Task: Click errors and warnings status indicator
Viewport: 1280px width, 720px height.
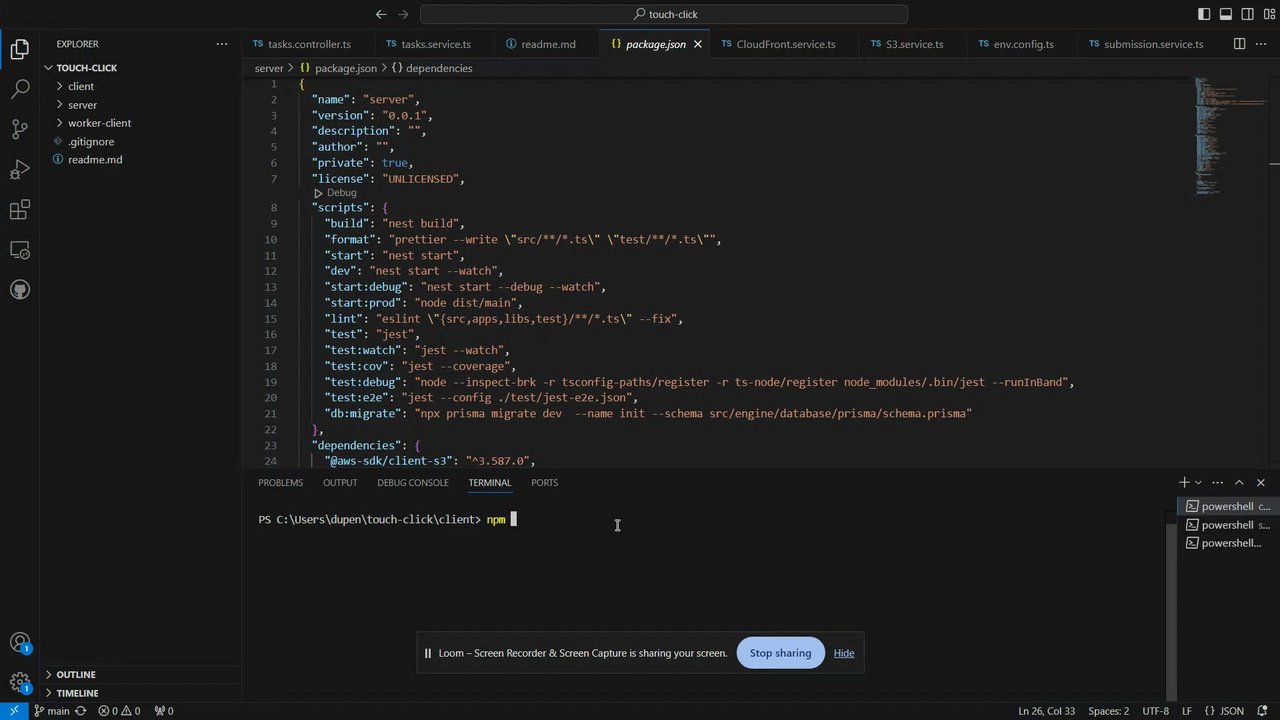Action: [x=121, y=711]
